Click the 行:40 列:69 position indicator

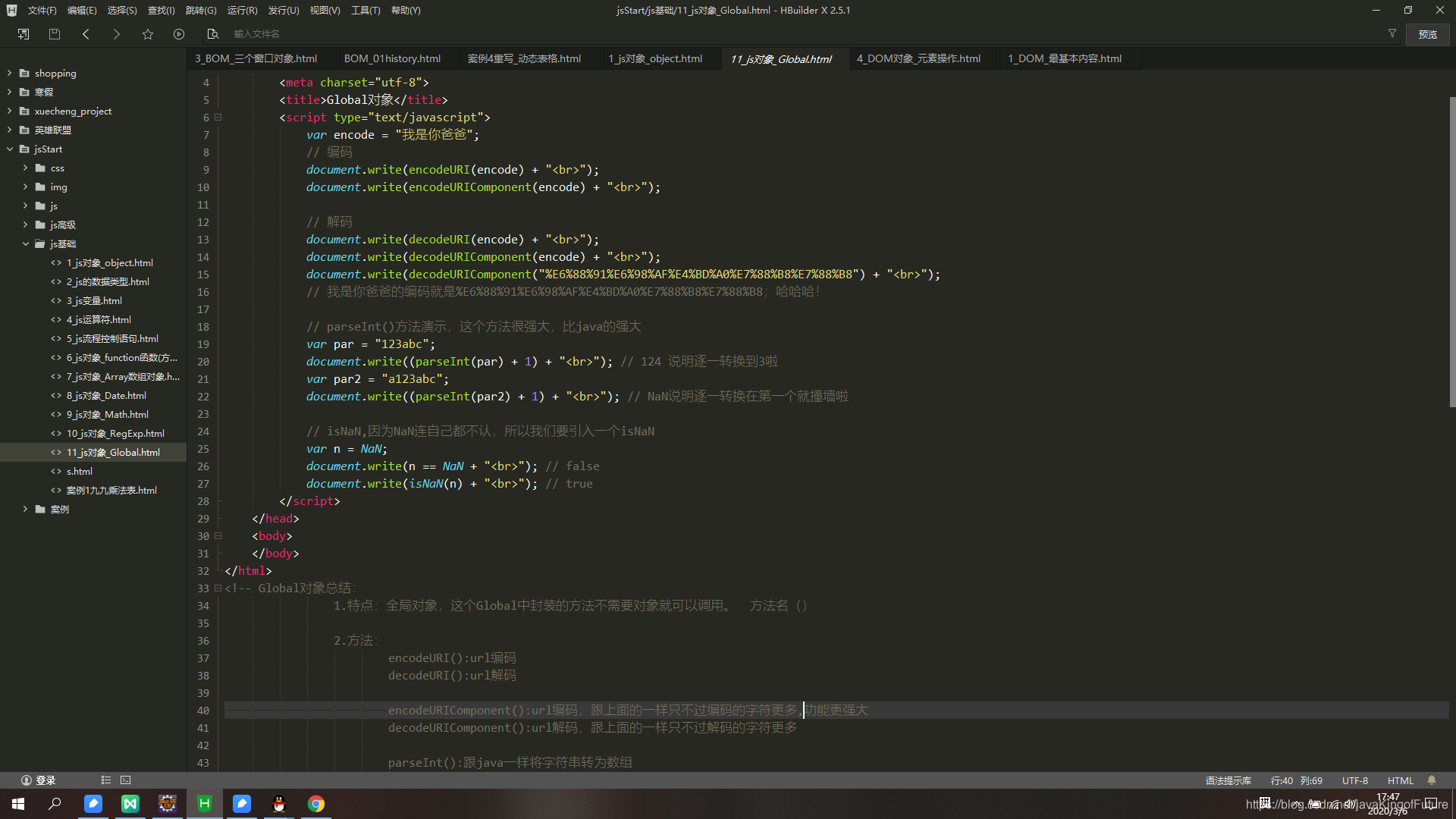click(x=1296, y=780)
